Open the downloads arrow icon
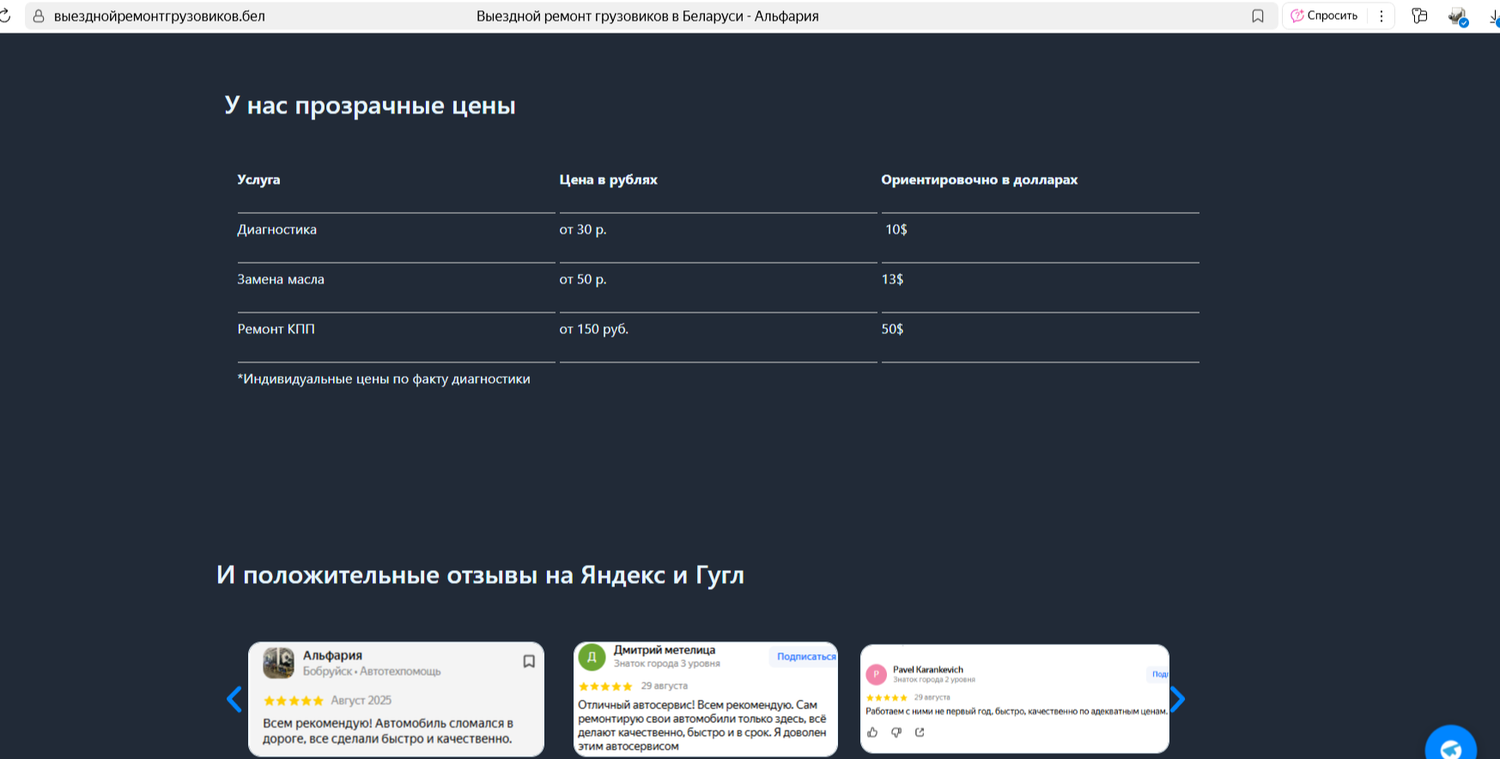 [x=1494, y=16]
